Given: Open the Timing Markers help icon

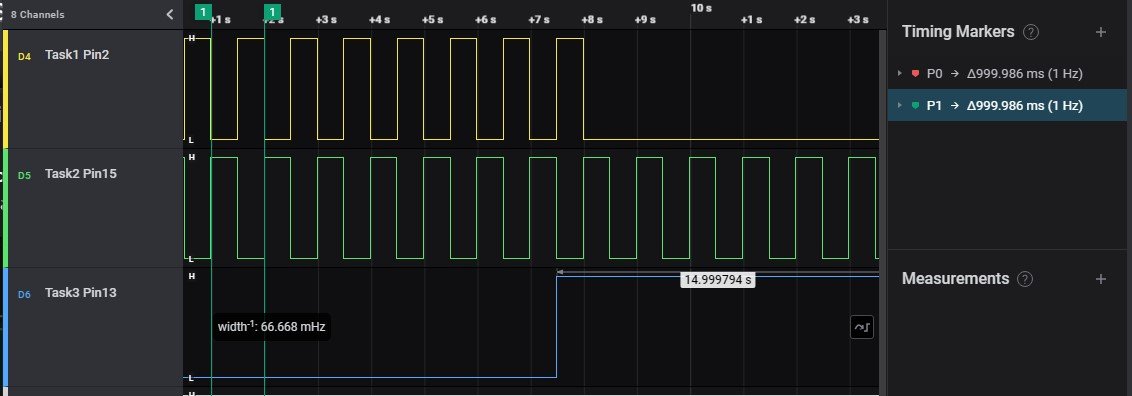Looking at the screenshot, I should click(1031, 32).
